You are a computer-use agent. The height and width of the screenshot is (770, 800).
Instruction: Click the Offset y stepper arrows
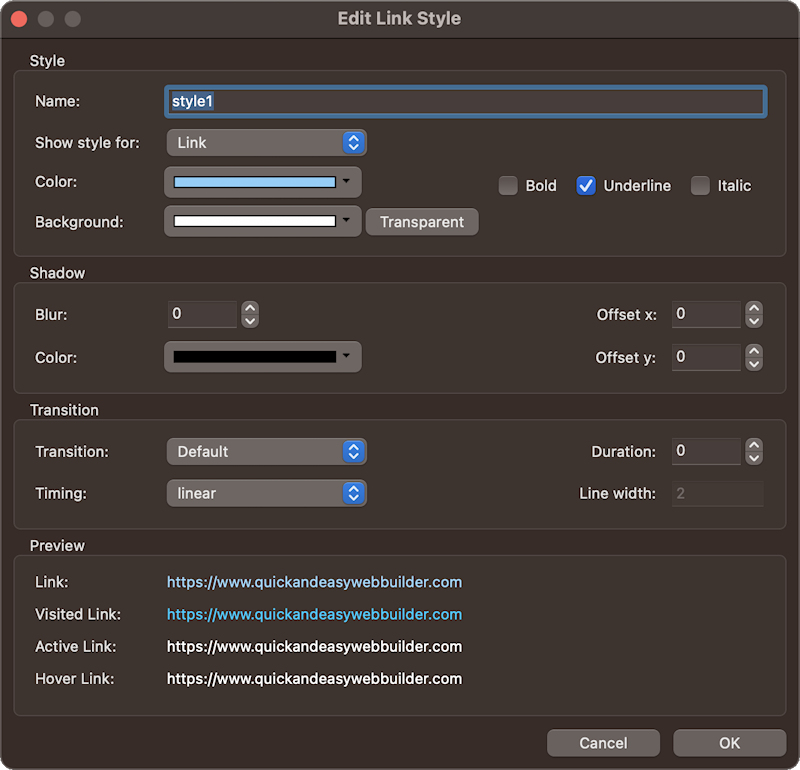pos(754,357)
